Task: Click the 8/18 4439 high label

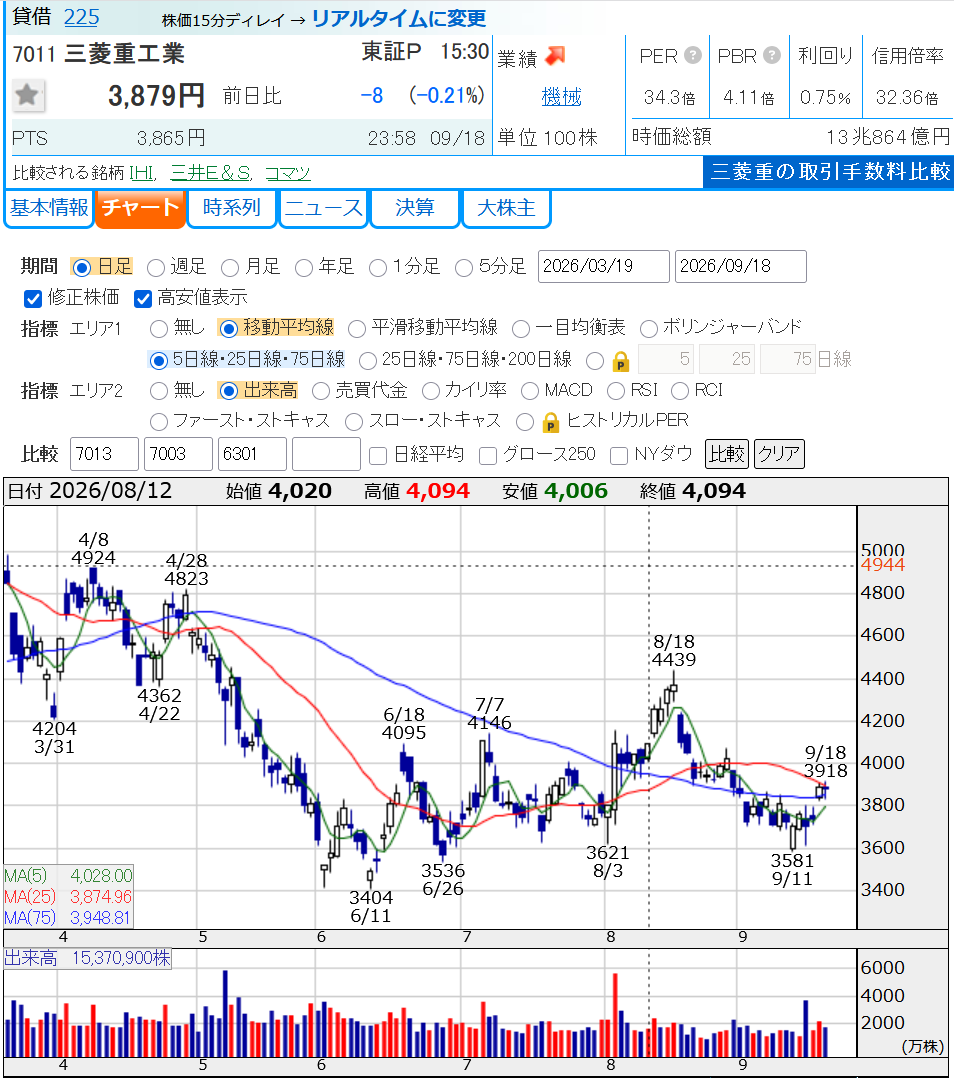Action: point(674,651)
